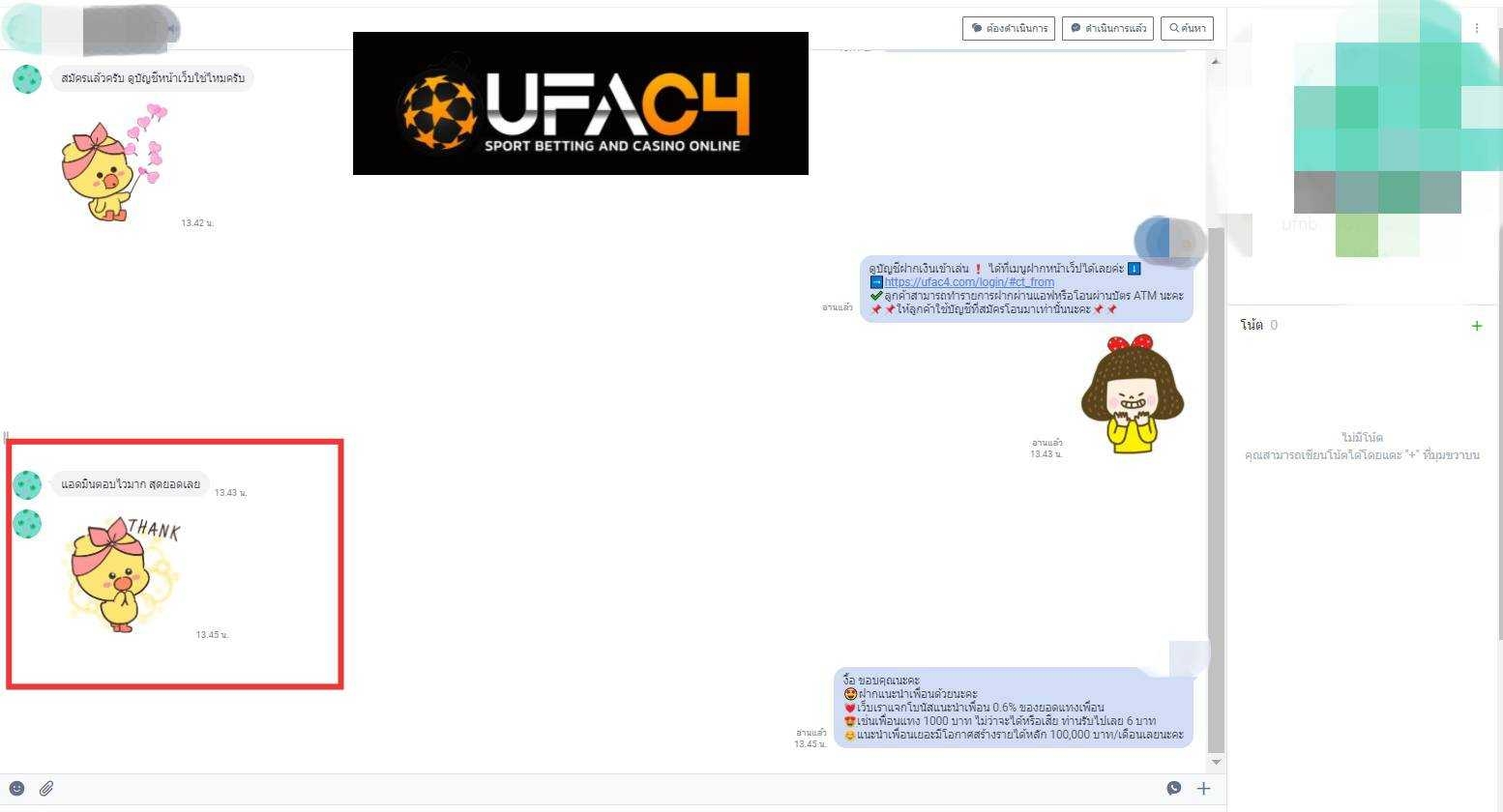1503x812 pixels.
Task: Click customer avatar beside first message
Action: pos(27,78)
